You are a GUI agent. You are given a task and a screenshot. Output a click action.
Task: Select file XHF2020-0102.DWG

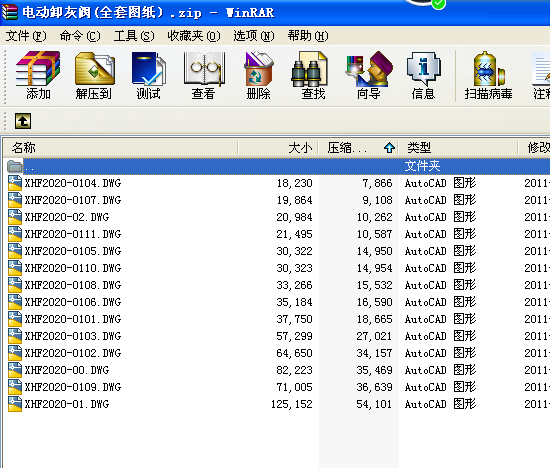coord(73,353)
